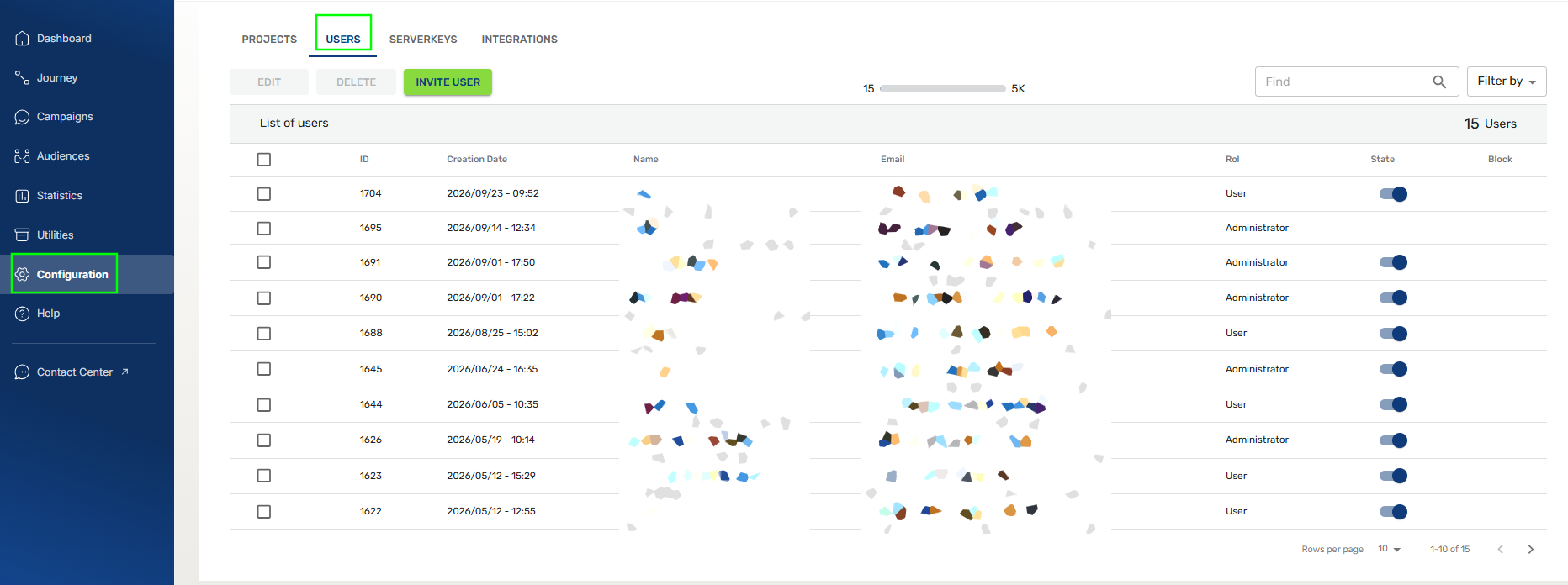Viewport: 1568px width, 585px height.
Task: Click the Contact Center chat icon
Action: point(23,372)
